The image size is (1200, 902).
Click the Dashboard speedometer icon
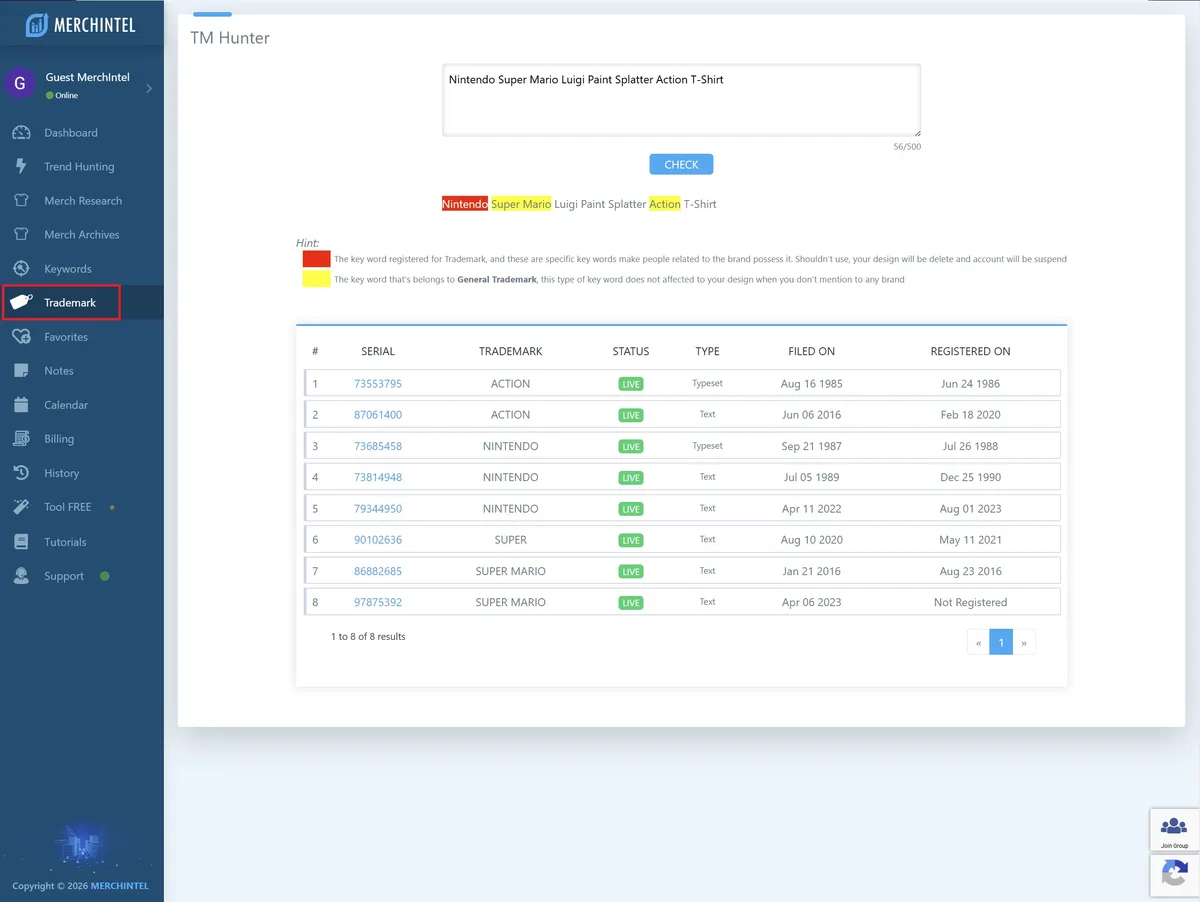pos(21,133)
